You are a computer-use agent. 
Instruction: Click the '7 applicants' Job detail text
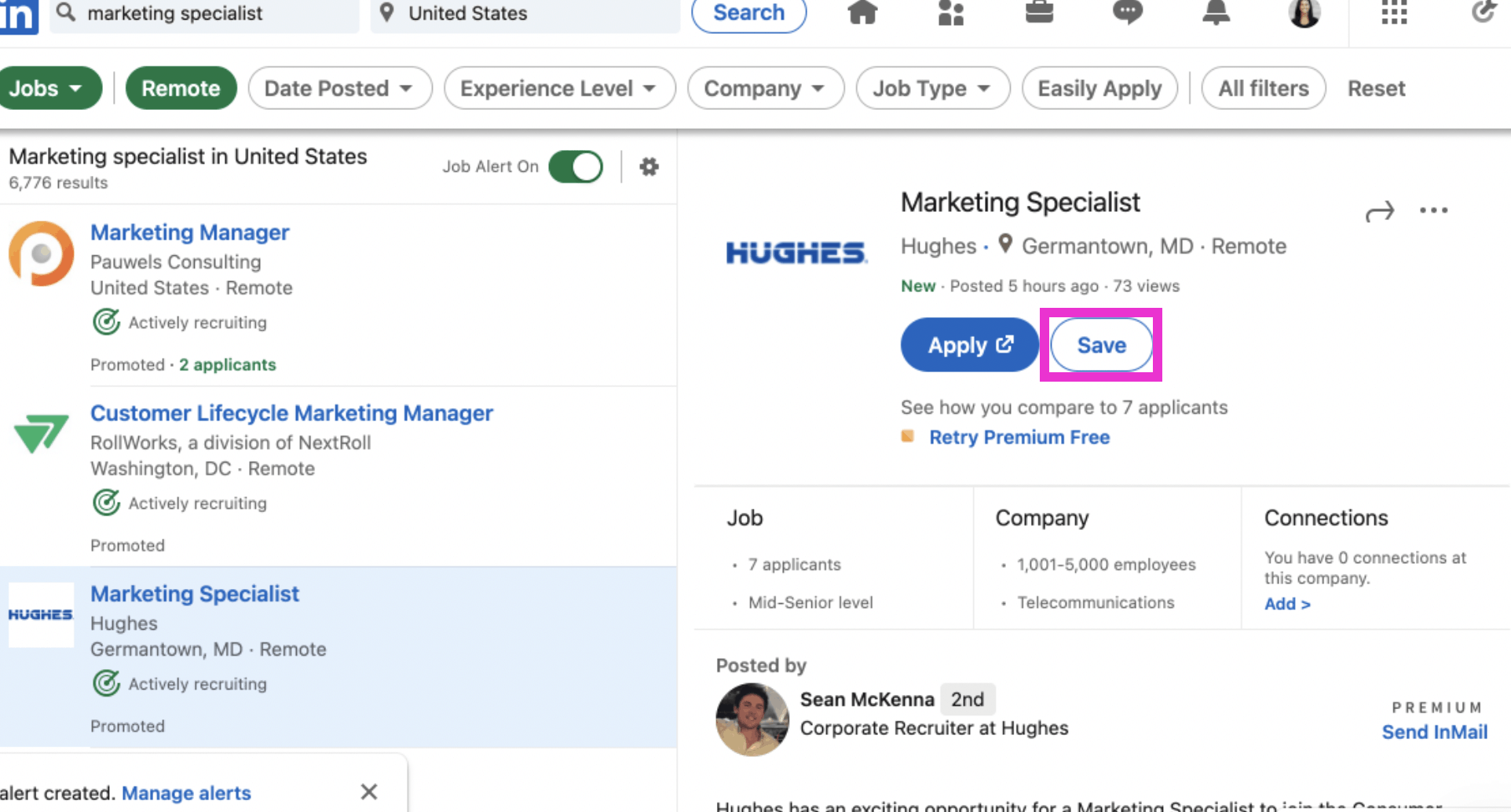coord(794,564)
